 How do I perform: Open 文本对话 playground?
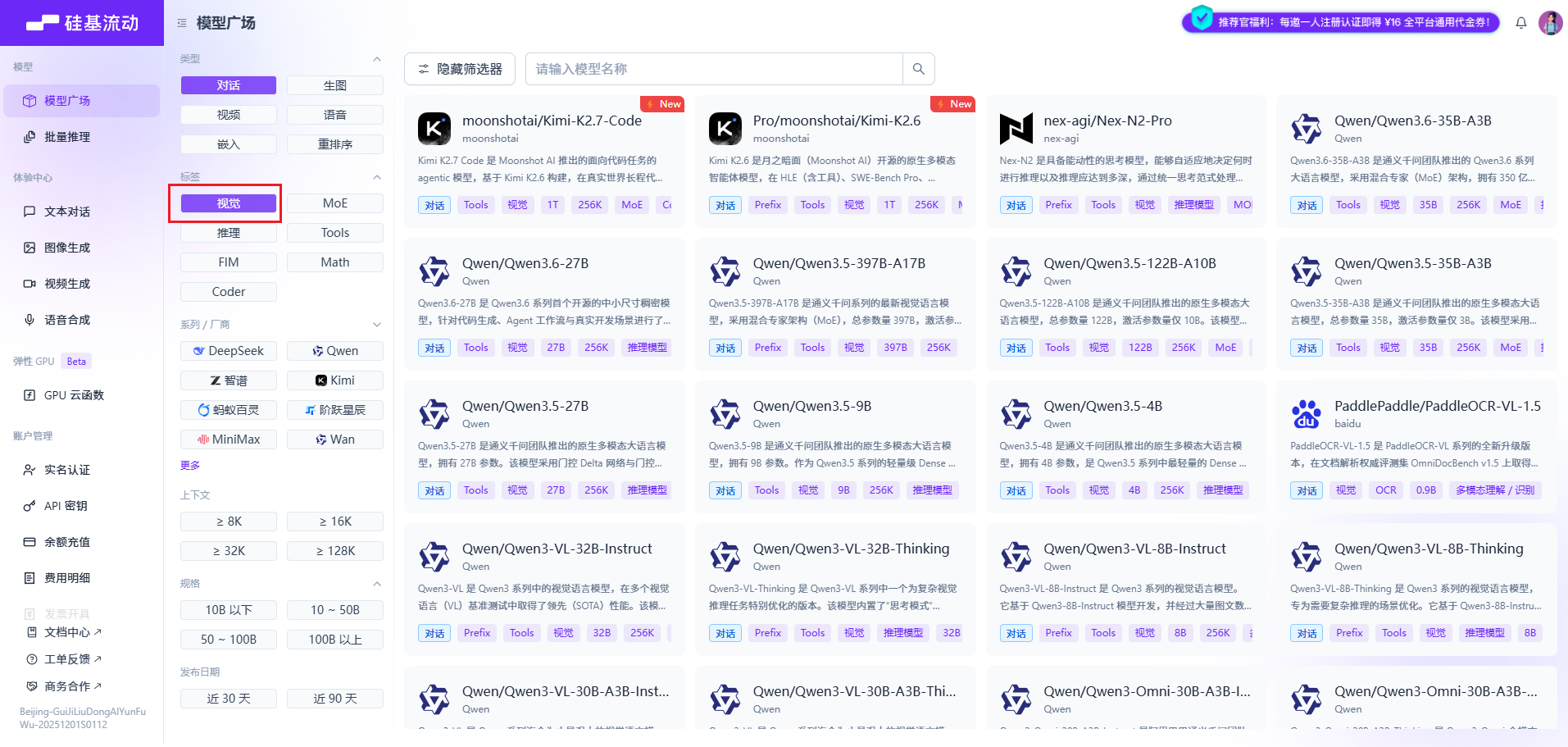pos(81,212)
